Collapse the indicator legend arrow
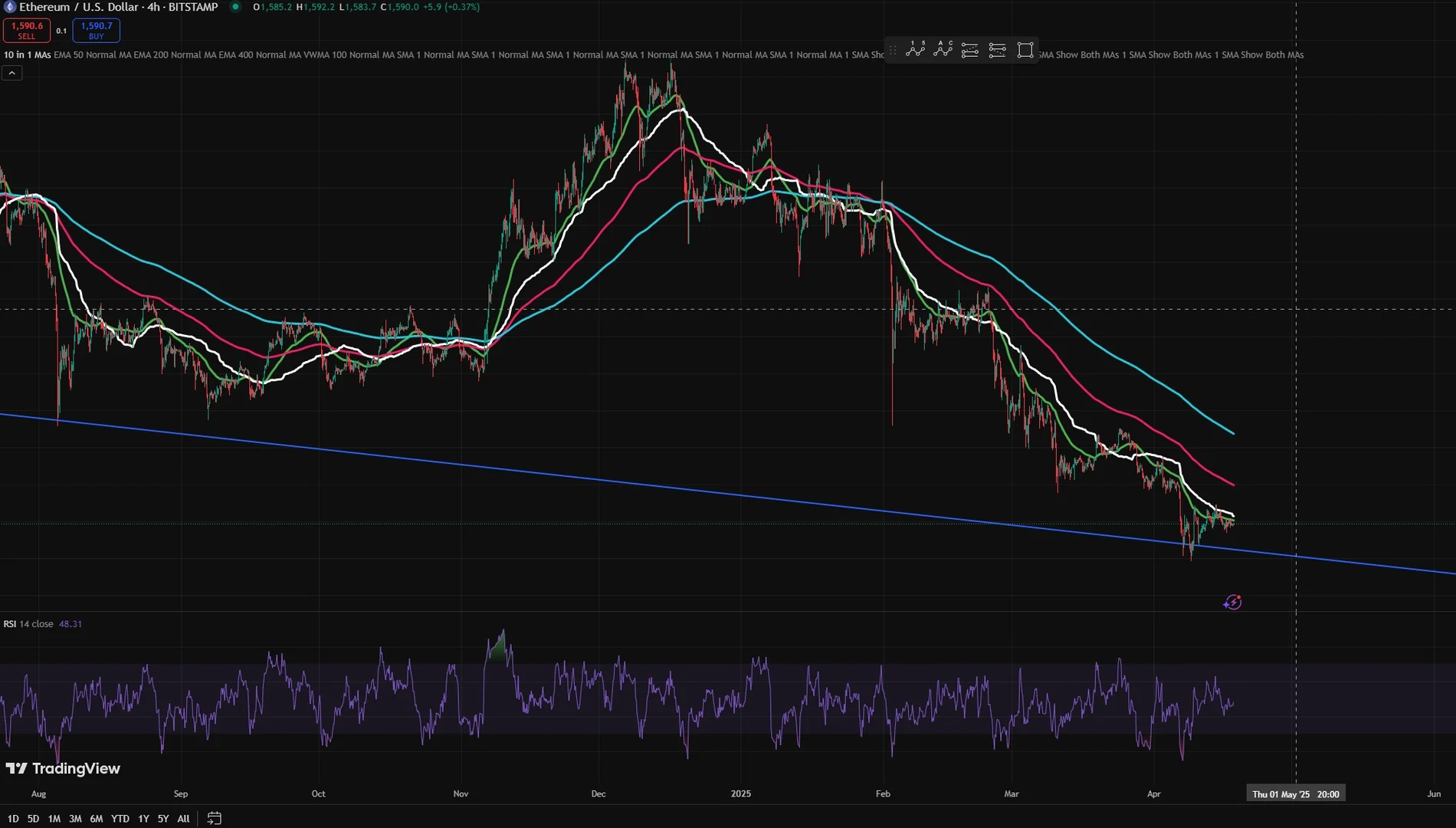The image size is (1456, 828). [12, 73]
